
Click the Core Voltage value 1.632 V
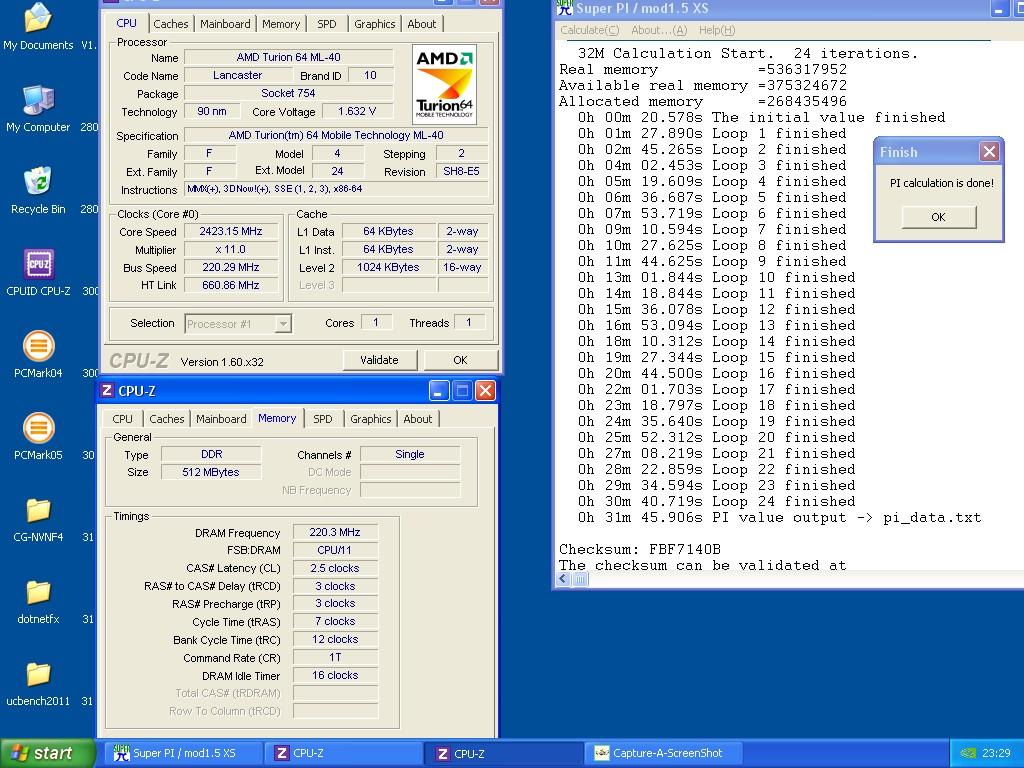click(357, 111)
